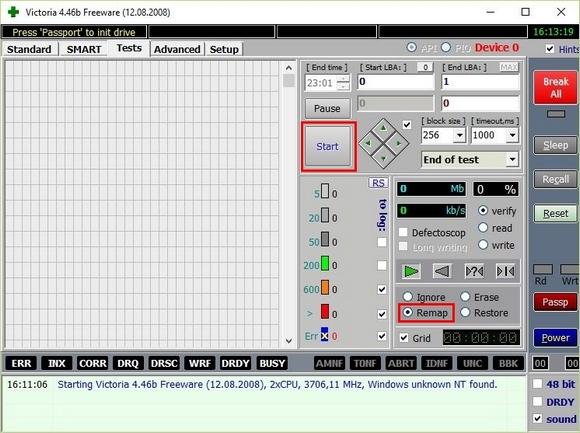The height and width of the screenshot is (433, 580).
Task: Click the DRQ status register indicator
Action: tap(128, 363)
